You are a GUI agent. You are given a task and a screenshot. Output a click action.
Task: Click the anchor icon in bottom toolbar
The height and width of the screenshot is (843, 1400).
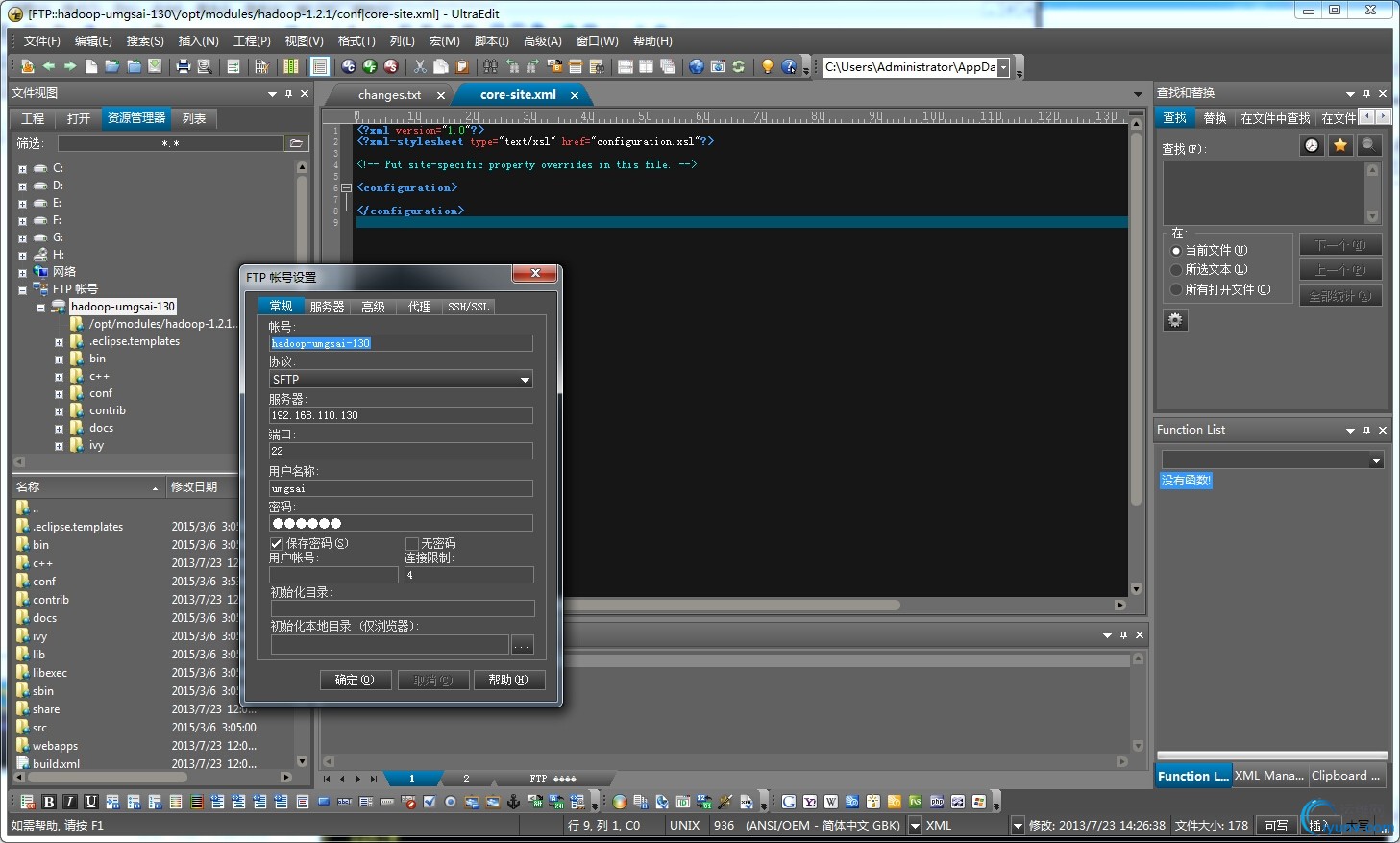coord(513,802)
